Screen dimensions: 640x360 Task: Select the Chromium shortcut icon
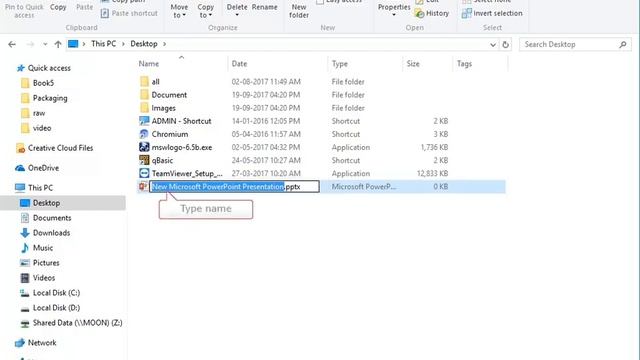[144, 134]
